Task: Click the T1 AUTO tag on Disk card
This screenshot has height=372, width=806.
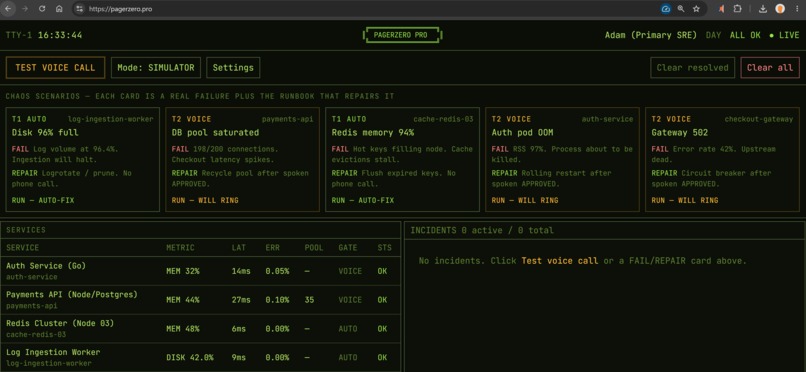Action: coord(29,119)
